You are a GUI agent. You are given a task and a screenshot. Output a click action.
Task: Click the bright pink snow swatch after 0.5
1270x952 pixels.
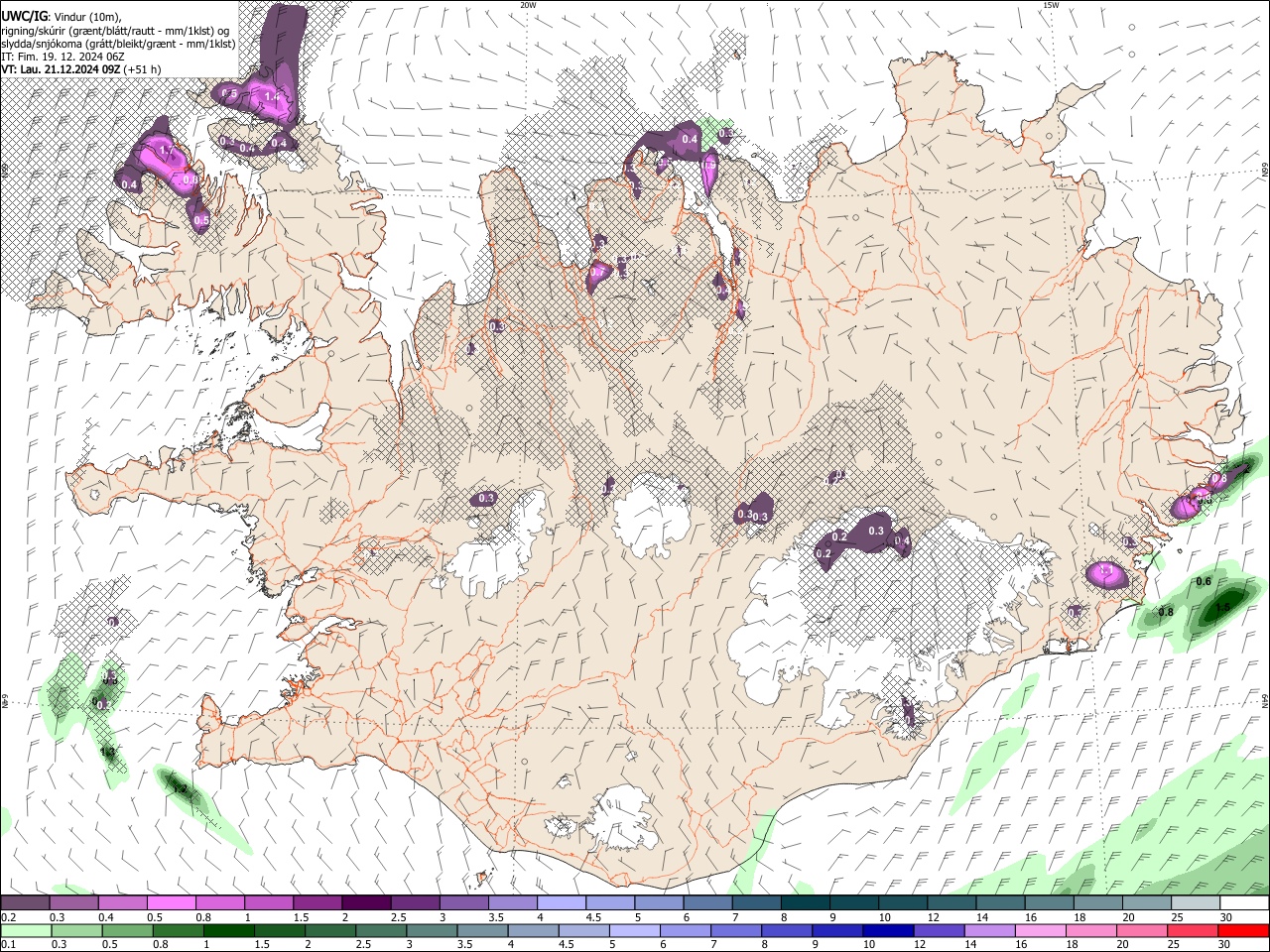(x=171, y=903)
